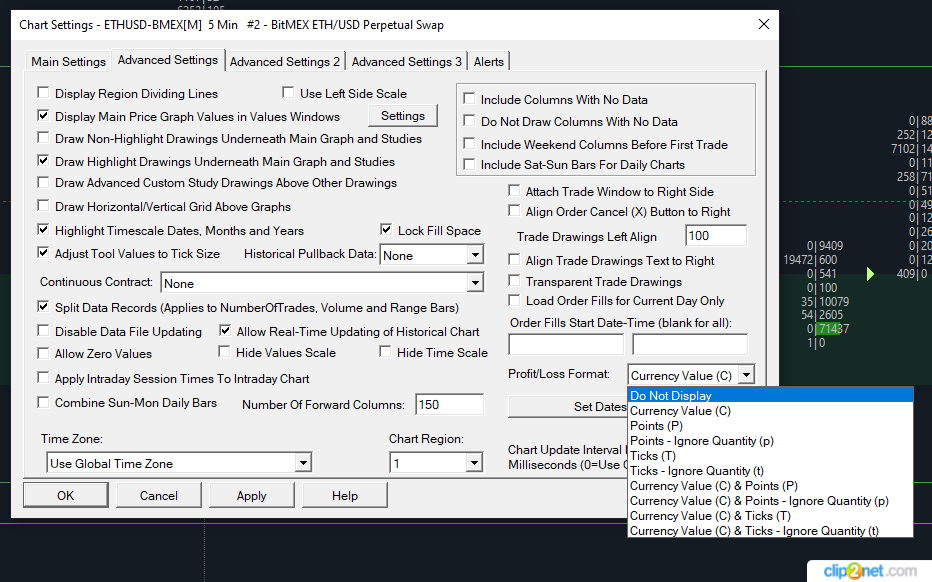
Task: Toggle Allow Real-Time Updating of Historical Chart
Action: (x=225, y=331)
